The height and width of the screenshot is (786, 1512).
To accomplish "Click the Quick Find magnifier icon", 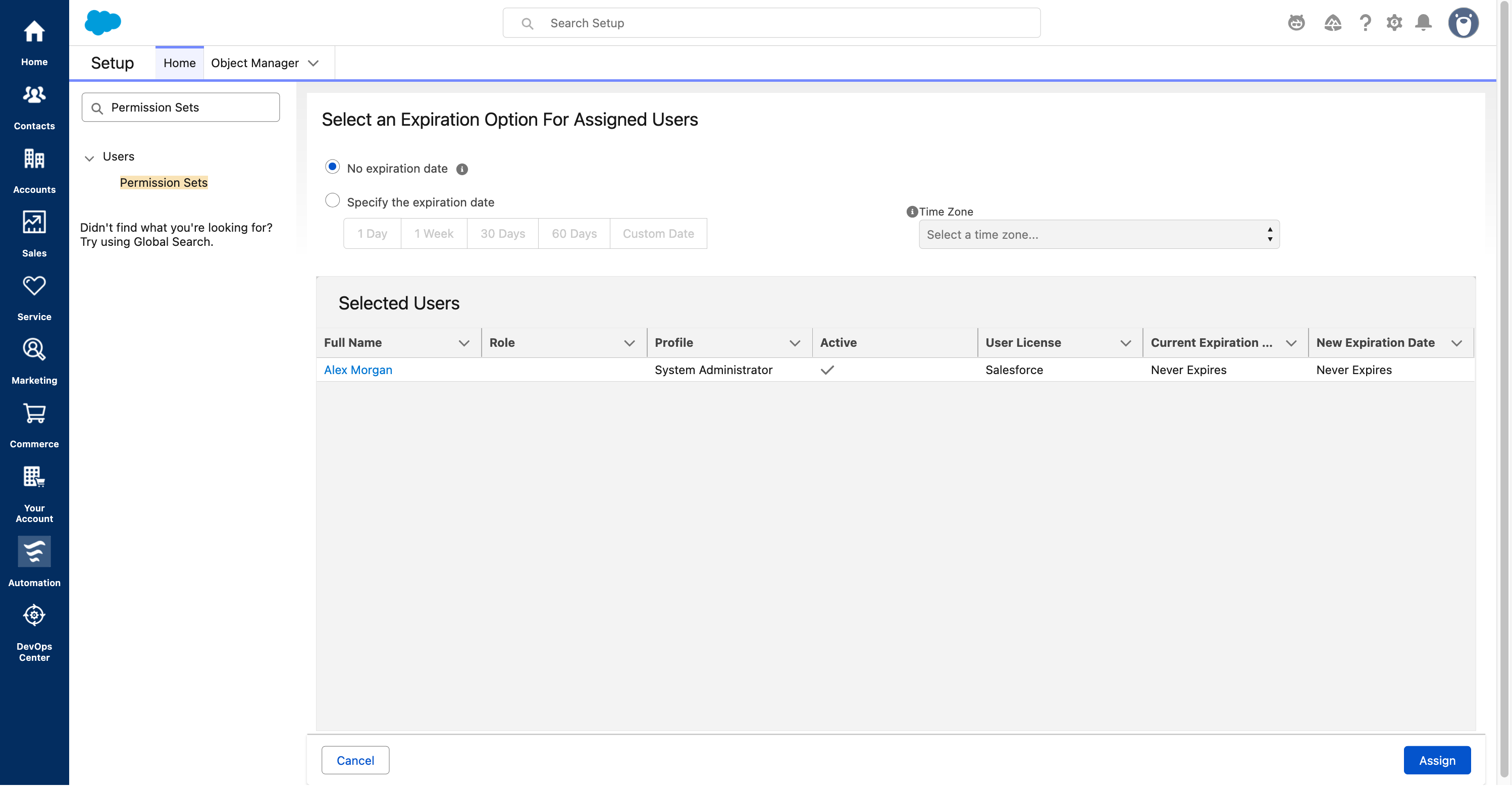I will pyautogui.click(x=97, y=108).
